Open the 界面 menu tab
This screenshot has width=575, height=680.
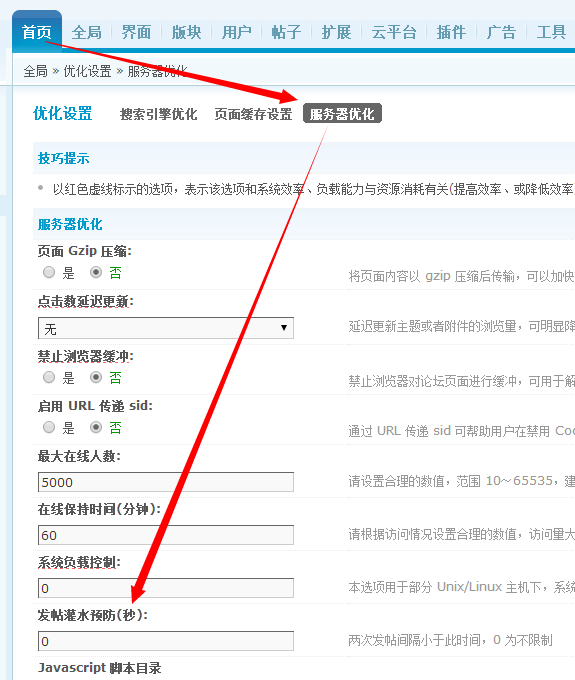[136, 32]
